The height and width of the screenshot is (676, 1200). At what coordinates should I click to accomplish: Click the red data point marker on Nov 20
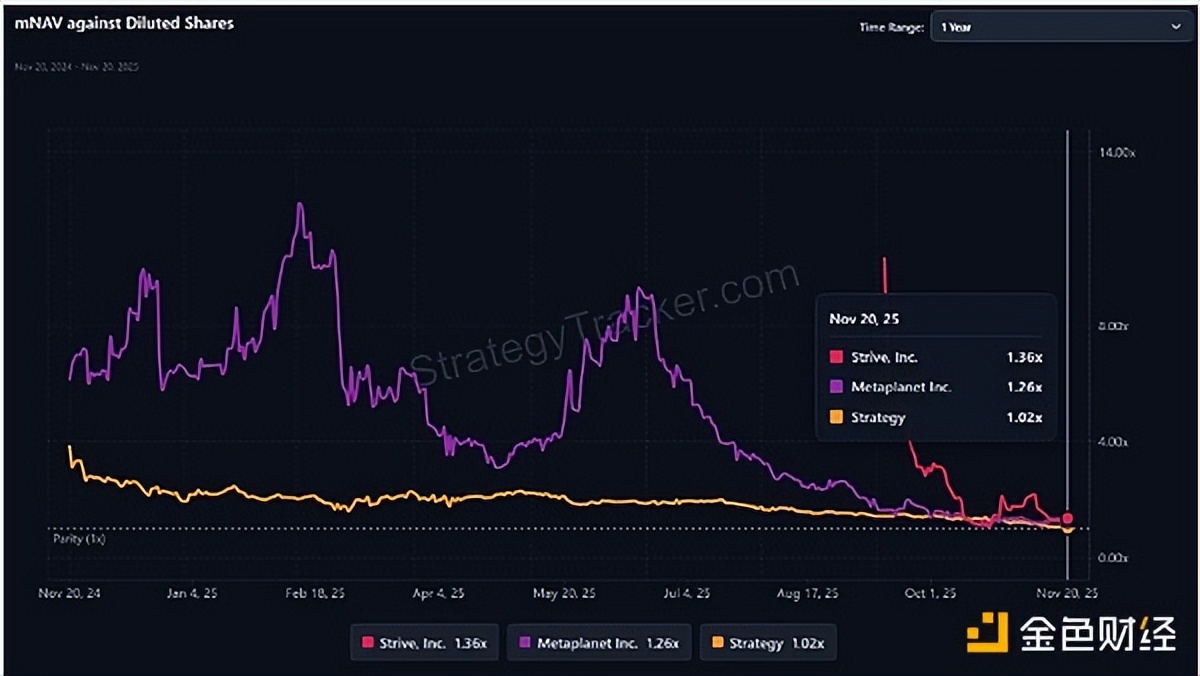[x=1067, y=518]
